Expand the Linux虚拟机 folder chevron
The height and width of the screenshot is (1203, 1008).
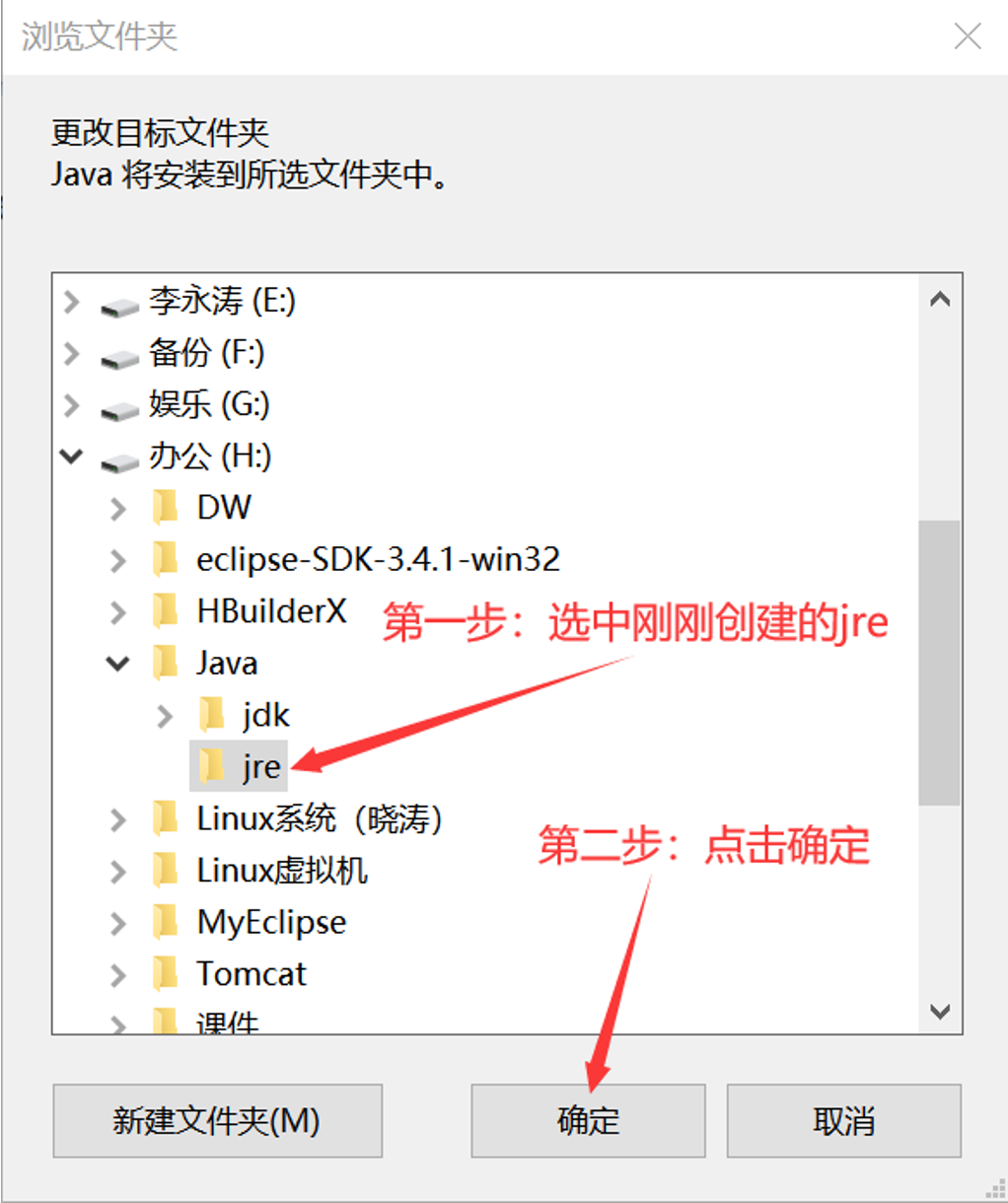pos(118,872)
